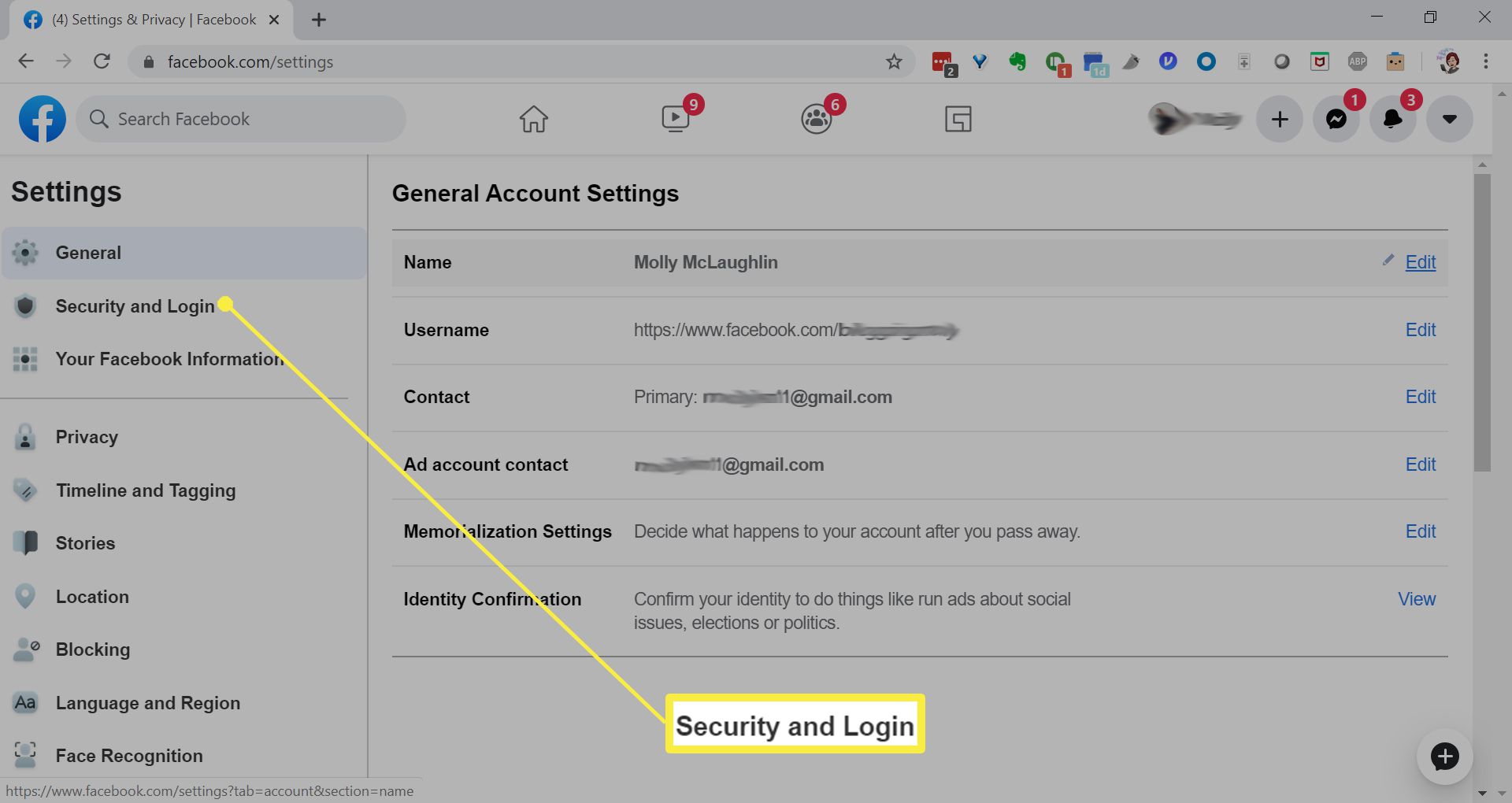Click the Blocking person icon

point(25,649)
